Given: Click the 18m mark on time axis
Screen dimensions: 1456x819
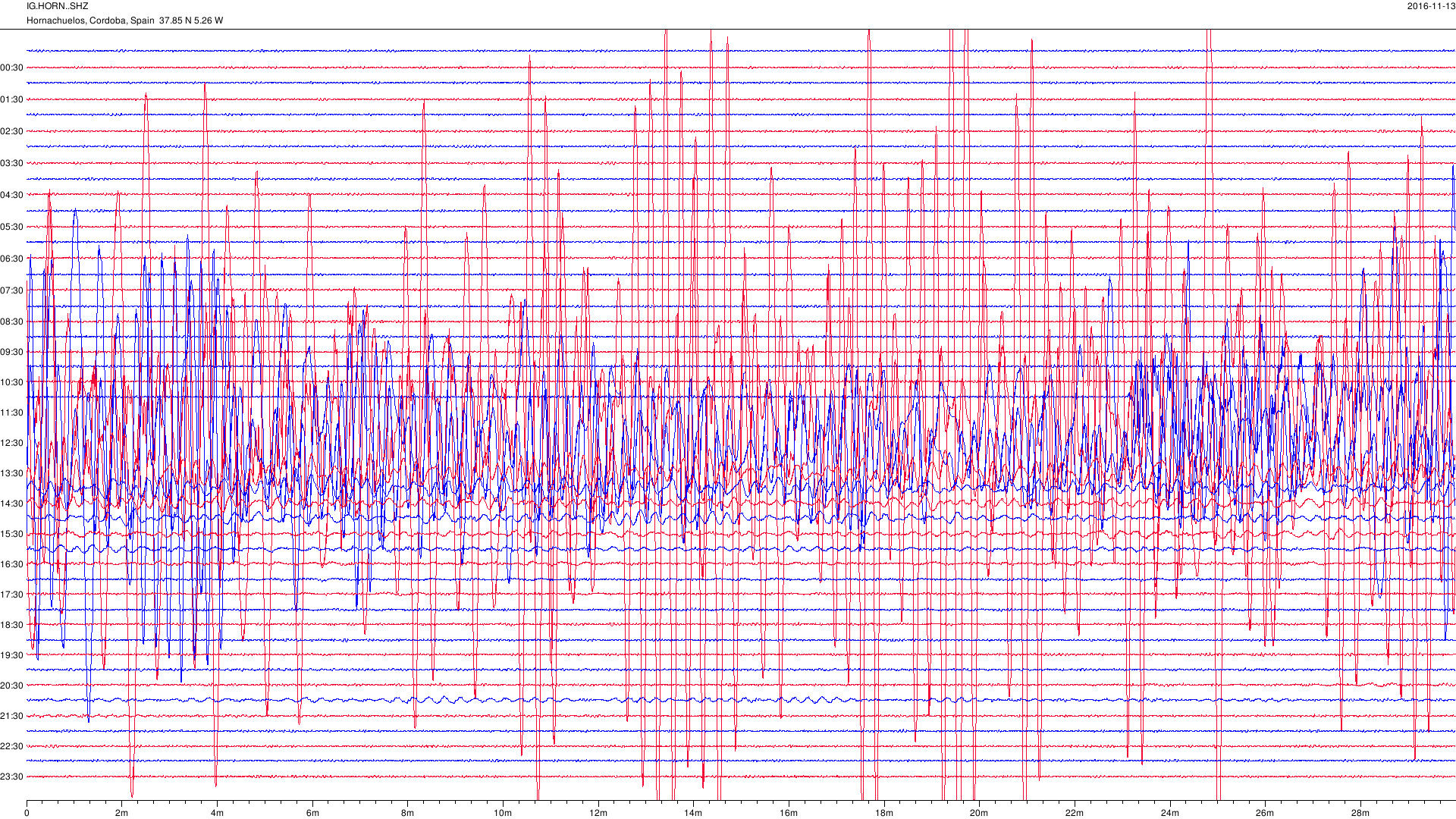Looking at the screenshot, I should pos(884,813).
